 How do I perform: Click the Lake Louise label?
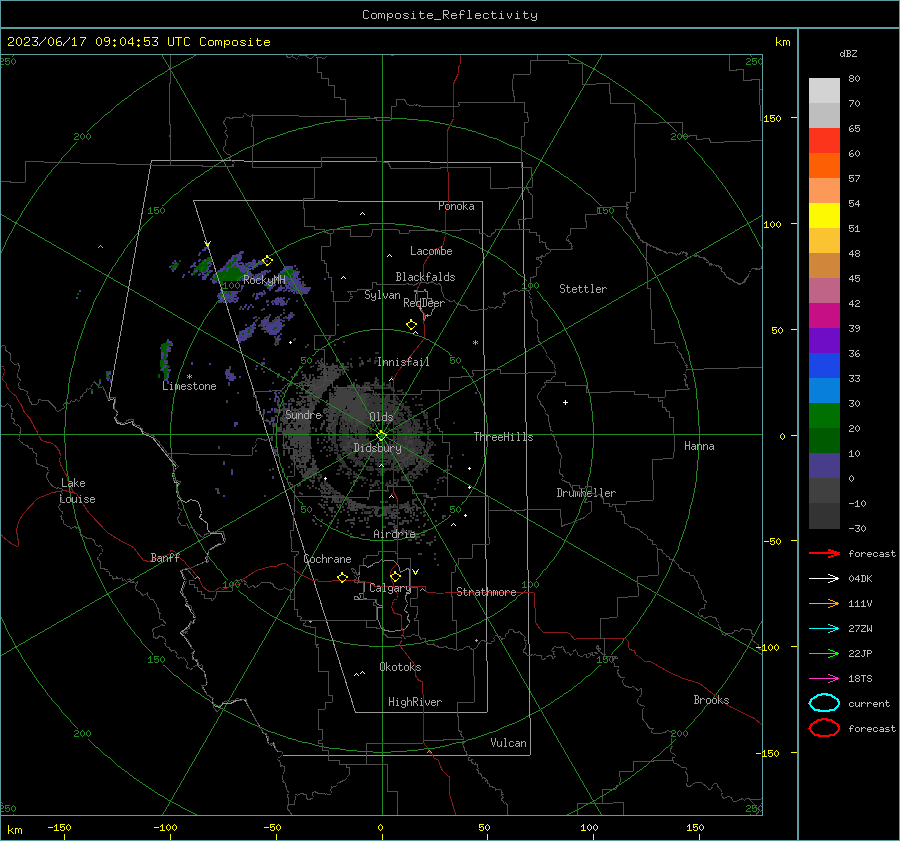pyautogui.click(x=77, y=491)
